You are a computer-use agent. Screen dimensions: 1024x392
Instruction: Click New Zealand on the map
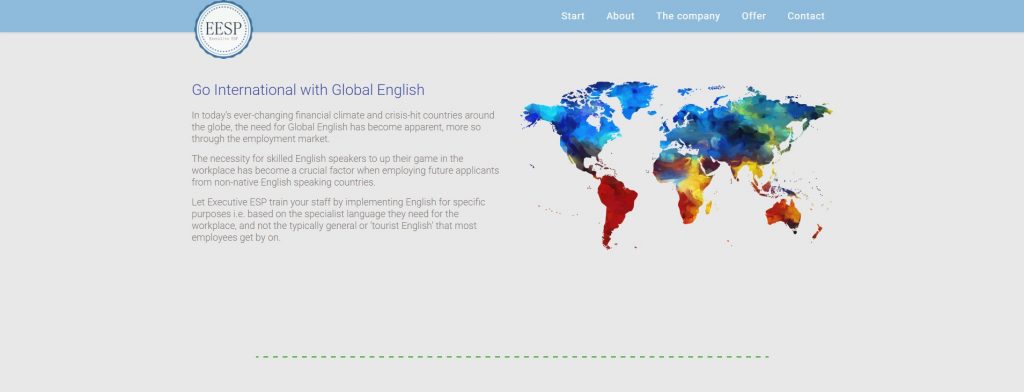tap(817, 231)
